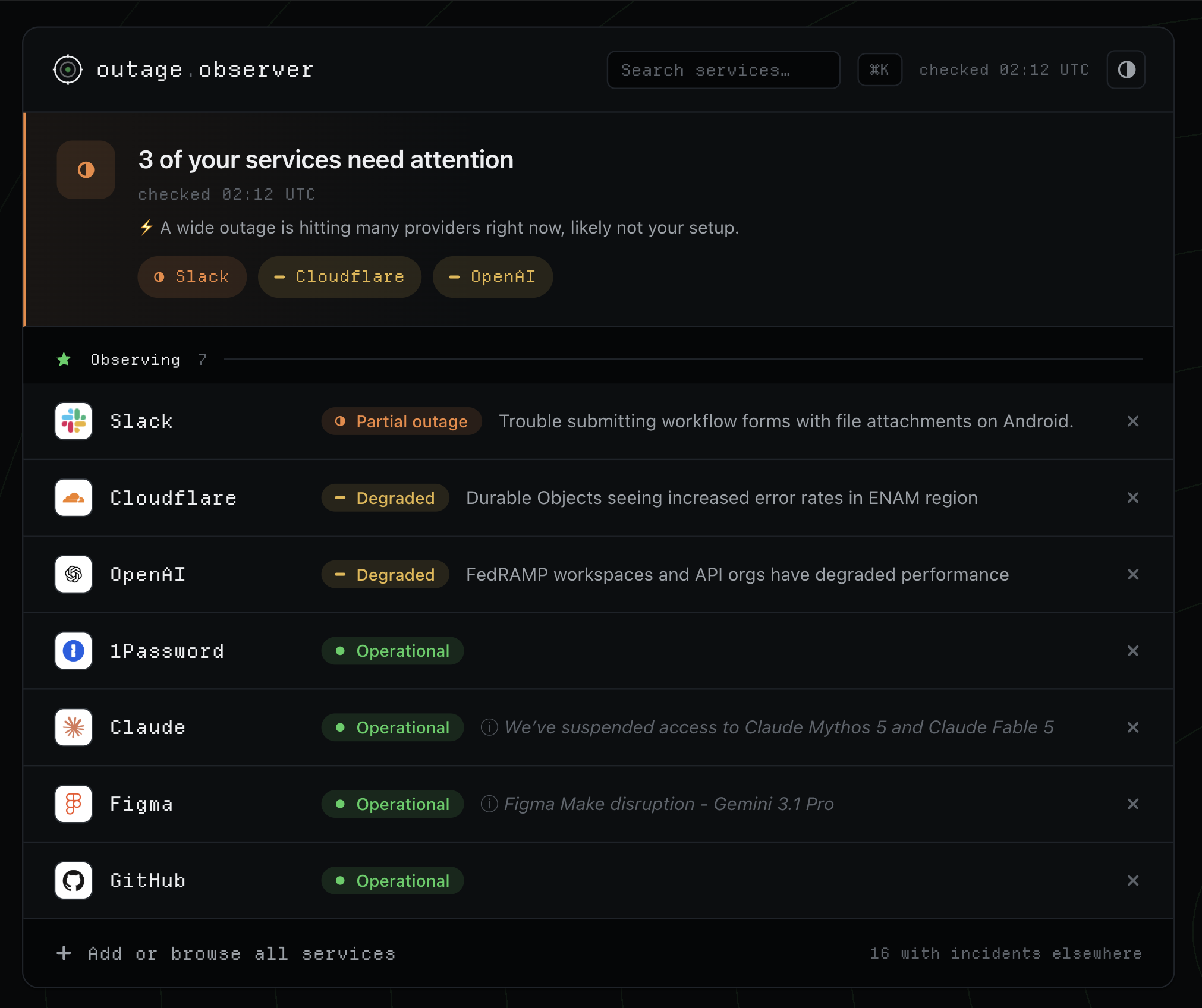This screenshot has height=1008, width=1202.
Task: Click the orange half-circle alert icon in banner
Action: pyautogui.click(x=86, y=170)
